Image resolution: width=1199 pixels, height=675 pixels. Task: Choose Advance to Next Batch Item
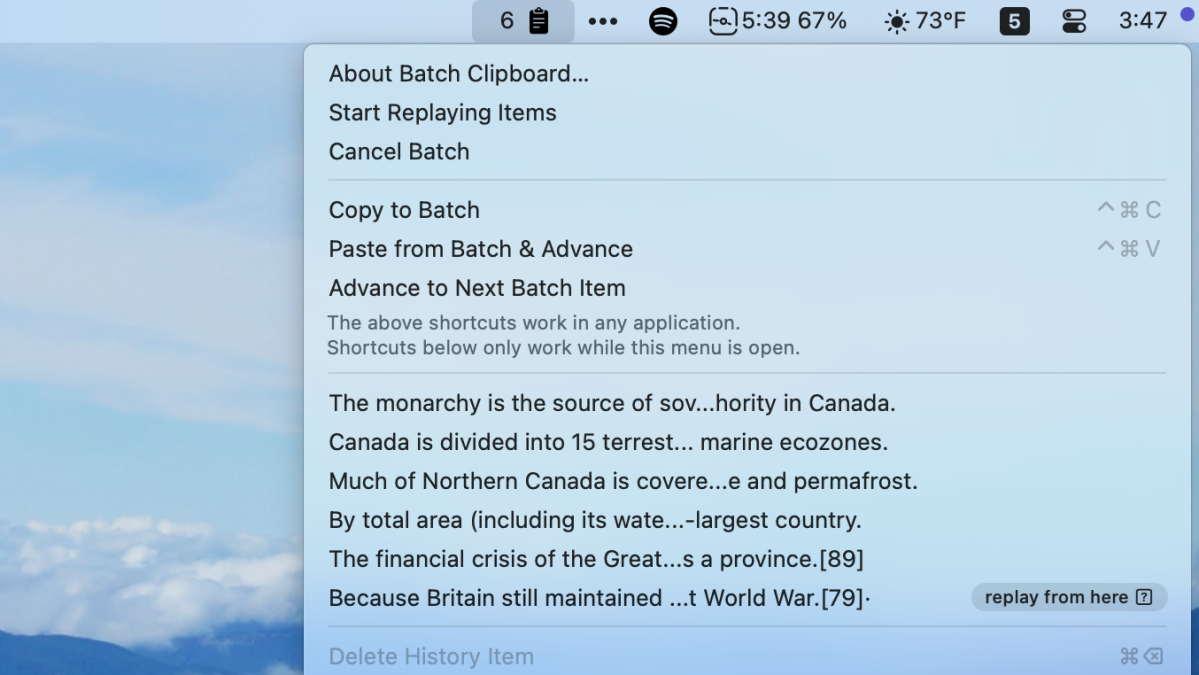(747, 287)
